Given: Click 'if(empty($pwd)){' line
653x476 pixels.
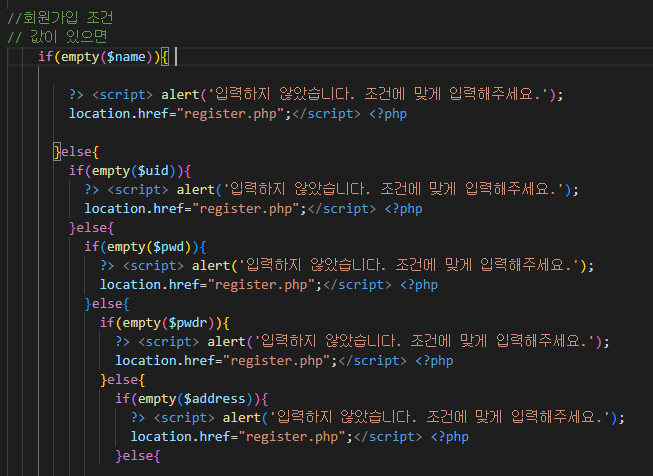Looking at the screenshot, I should [x=145, y=247].
